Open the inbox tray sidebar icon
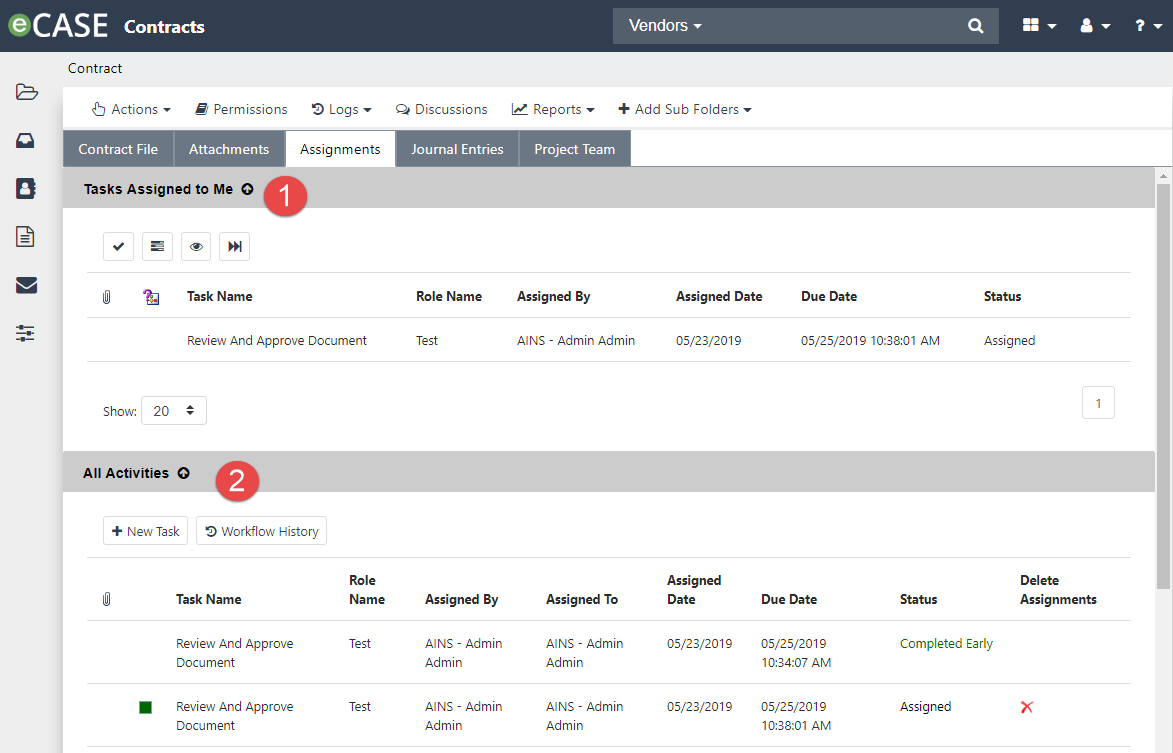The width and height of the screenshot is (1173, 753). tap(25, 141)
